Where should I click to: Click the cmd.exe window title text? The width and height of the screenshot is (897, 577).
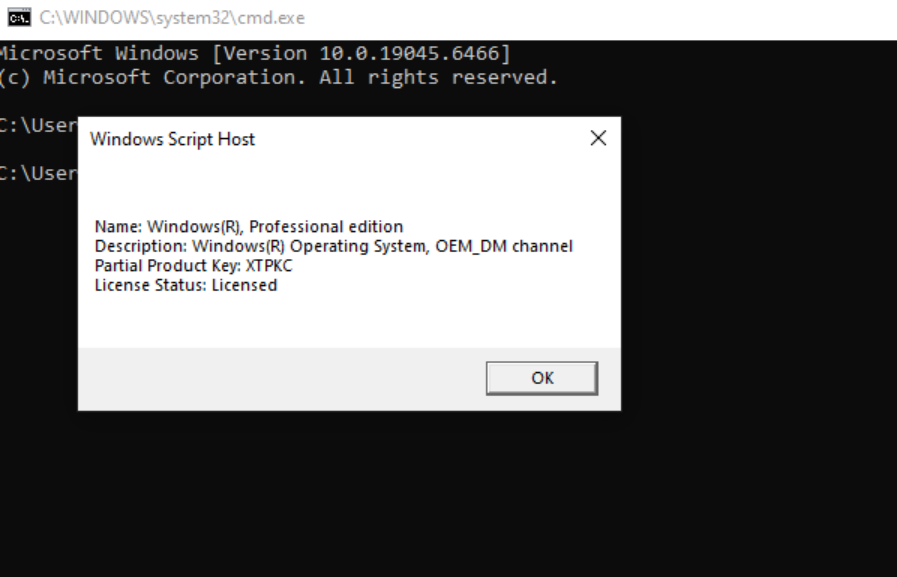(172, 18)
